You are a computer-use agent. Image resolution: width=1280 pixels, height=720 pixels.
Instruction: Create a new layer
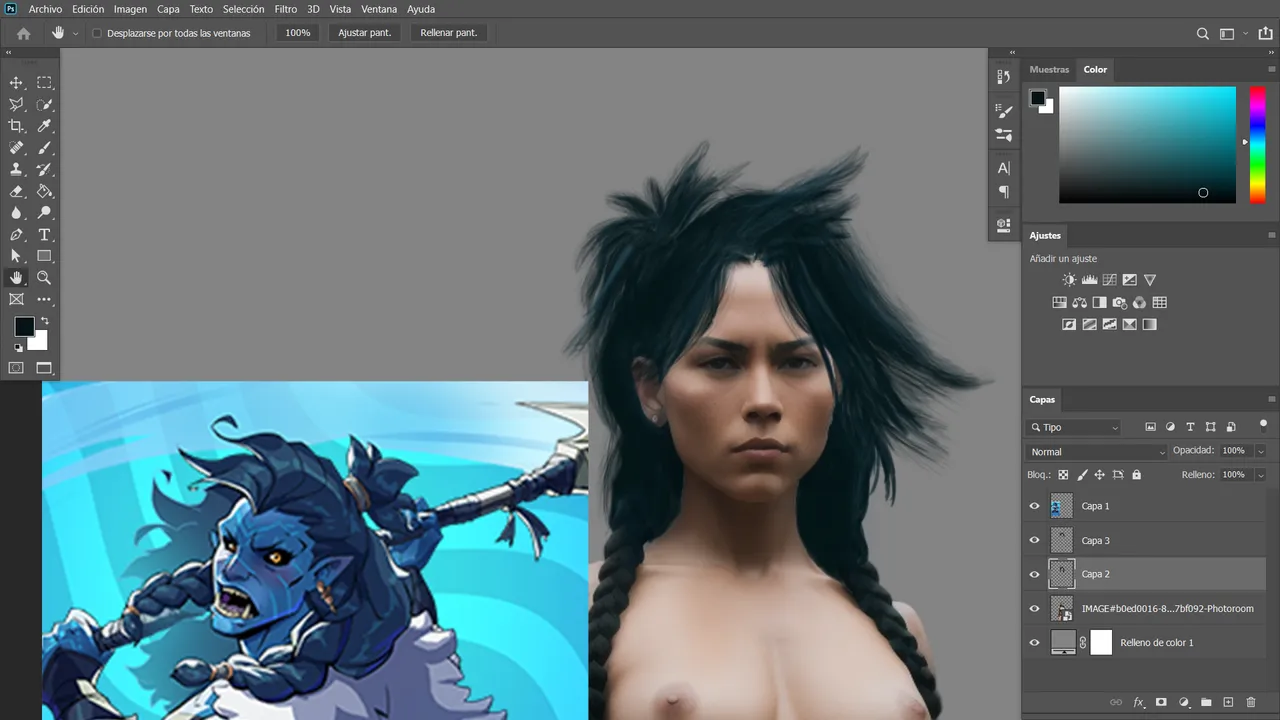pos(1229,703)
